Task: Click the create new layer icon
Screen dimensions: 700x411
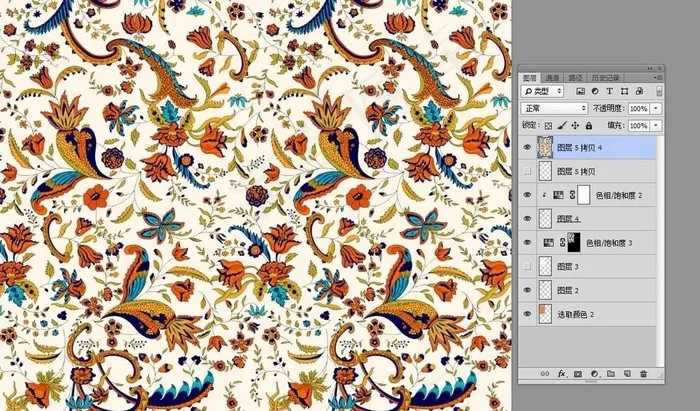Action: coord(627,373)
